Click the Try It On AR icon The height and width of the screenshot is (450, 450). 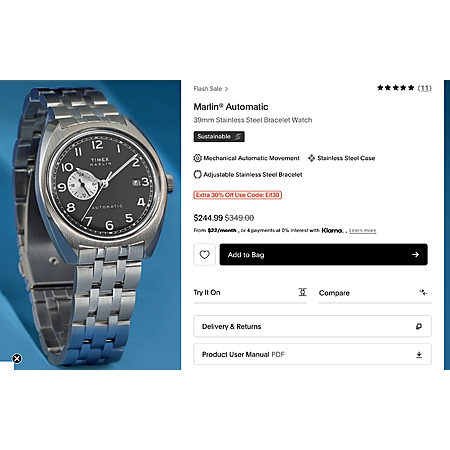click(302, 292)
